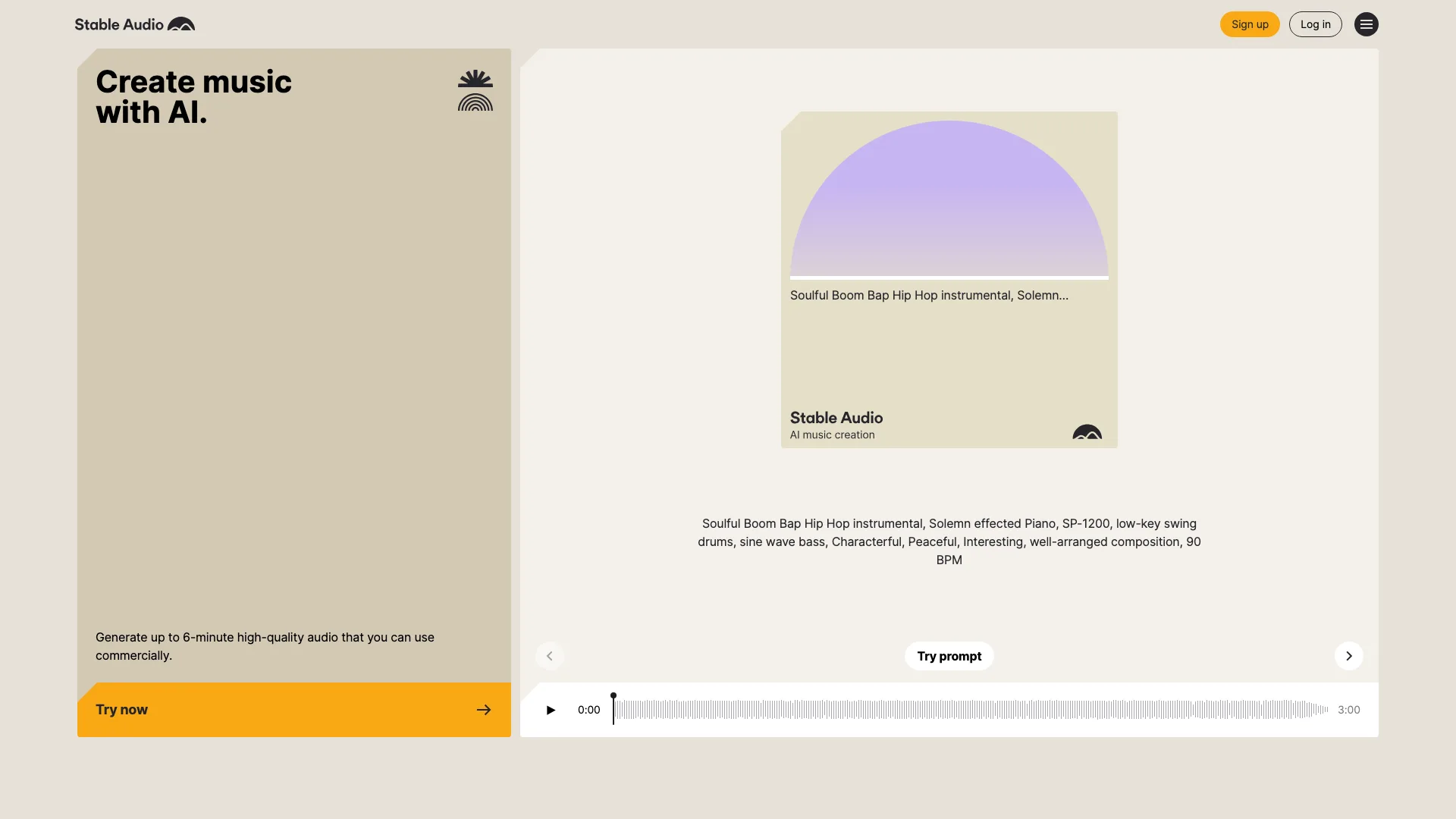Click the playhead marker at track start
The width and height of the screenshot is (1456, 819).
click(x=613, y=708)
